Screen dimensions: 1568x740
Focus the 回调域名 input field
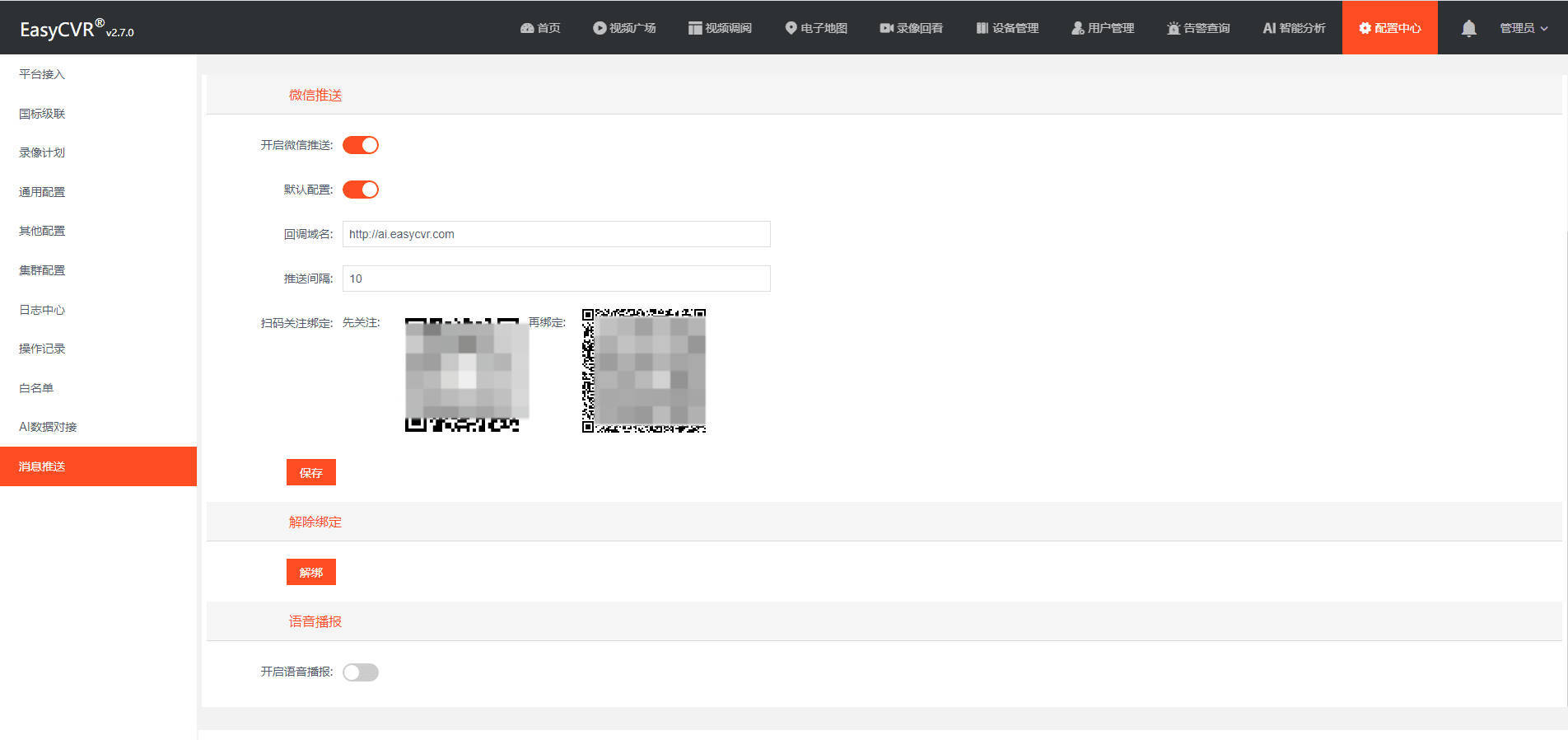(x=557, y=234)
